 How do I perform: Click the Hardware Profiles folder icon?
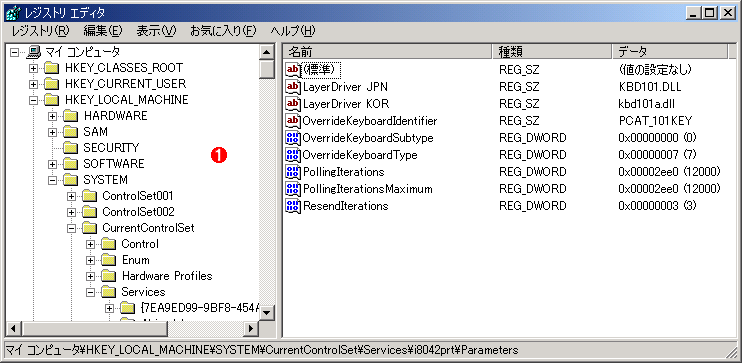click(x=108, y=276)
